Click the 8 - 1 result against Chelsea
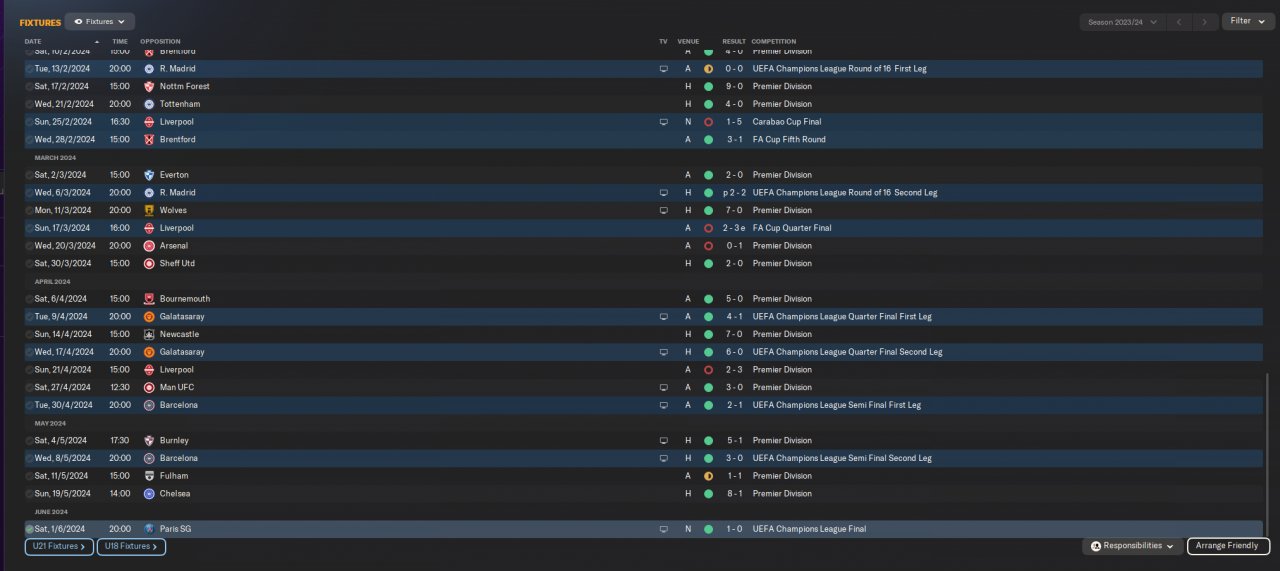 click(733, 494)
